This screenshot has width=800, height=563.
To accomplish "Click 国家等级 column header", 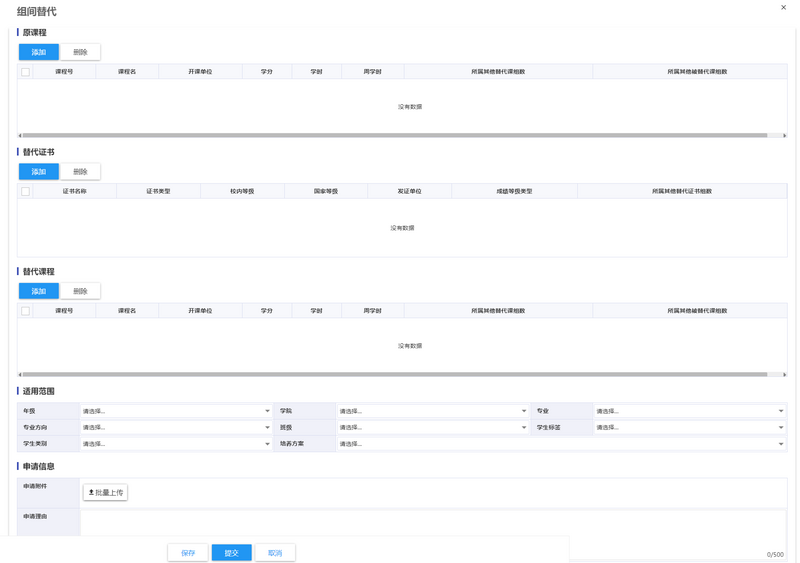I will coord(326,191).
